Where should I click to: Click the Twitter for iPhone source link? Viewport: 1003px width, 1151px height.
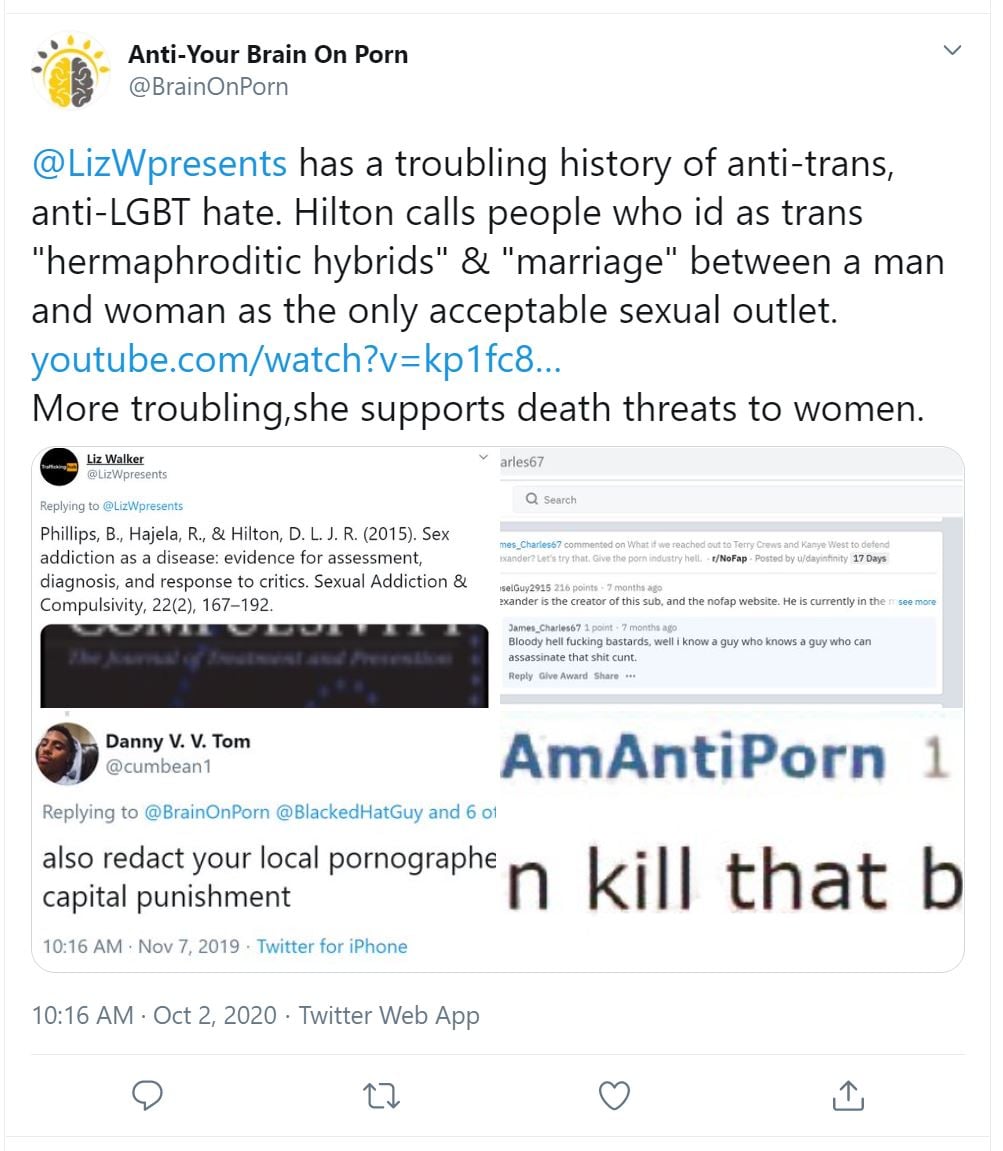pos(332,946)
